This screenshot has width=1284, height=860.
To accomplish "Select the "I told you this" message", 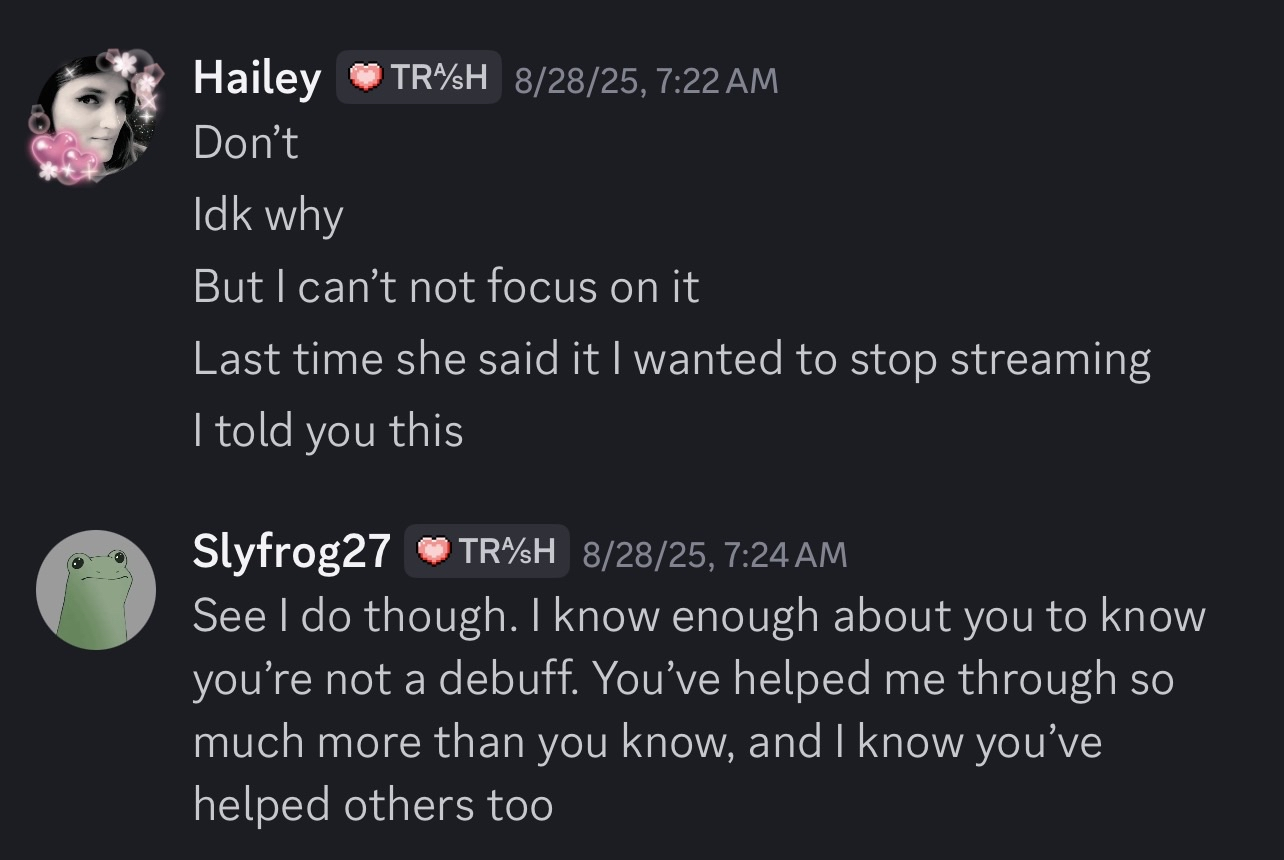I will pos(328,431).
